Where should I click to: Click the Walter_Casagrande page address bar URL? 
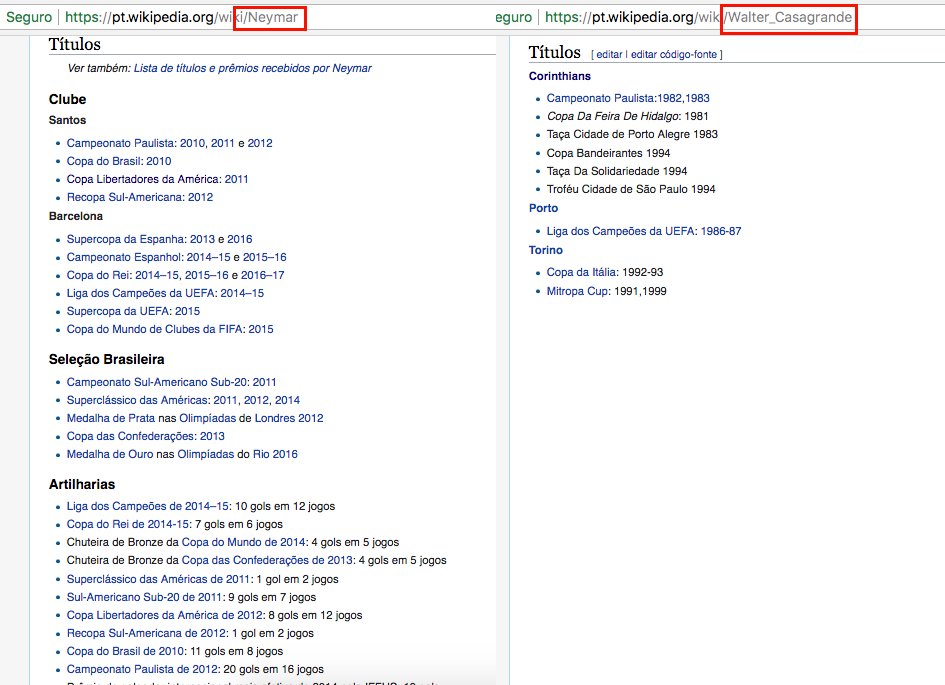(698, 17)
